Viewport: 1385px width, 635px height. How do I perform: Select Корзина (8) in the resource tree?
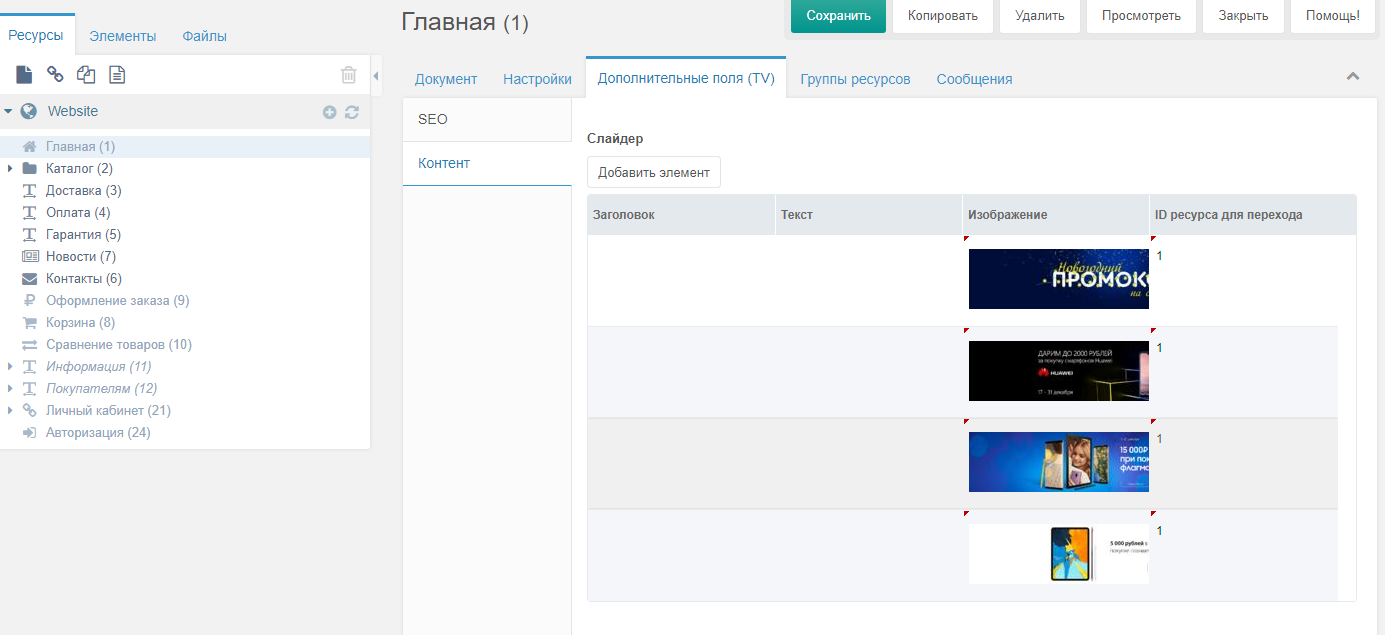pyautogui.click(x=80, y=322)
